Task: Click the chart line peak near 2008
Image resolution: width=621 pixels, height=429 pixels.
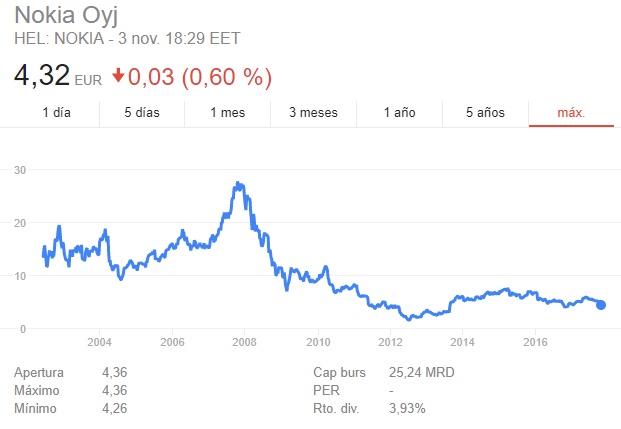Action: [238, 184]
